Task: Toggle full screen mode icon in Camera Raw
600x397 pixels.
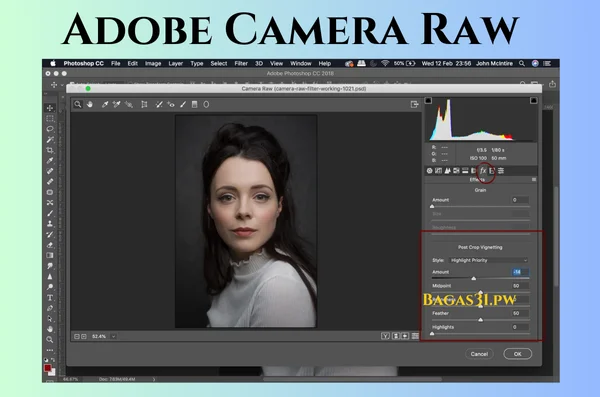Action: [x=414, y=104]
